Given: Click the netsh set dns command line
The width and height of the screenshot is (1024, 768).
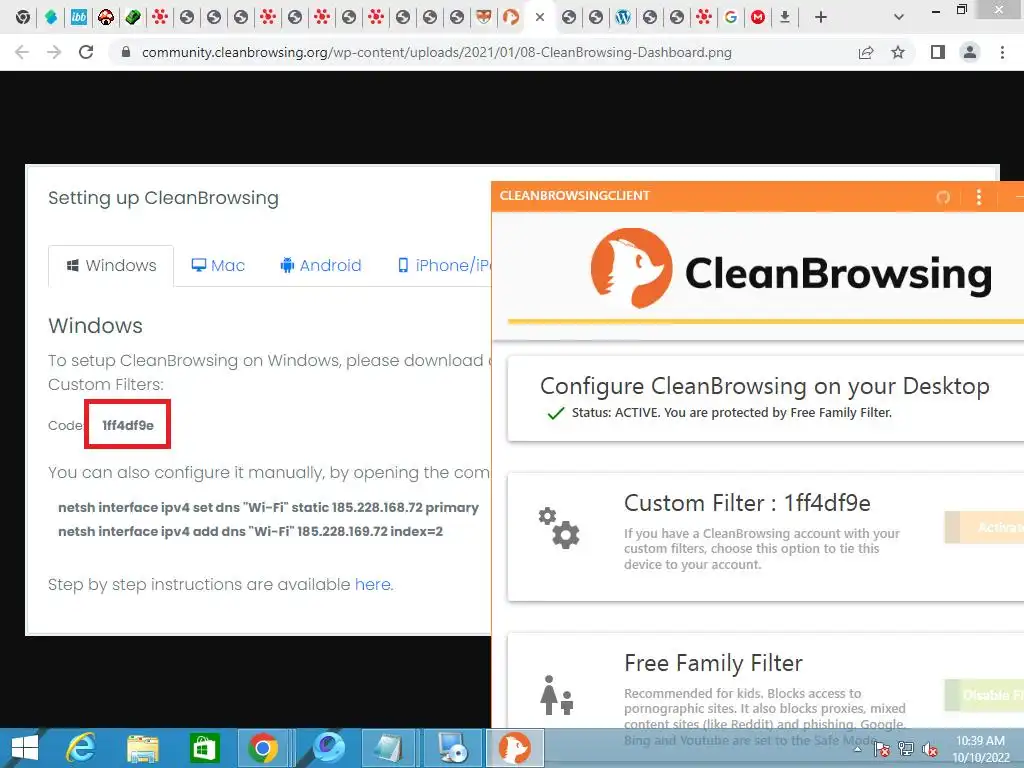Looking at the screenshot, I should 268,507.
